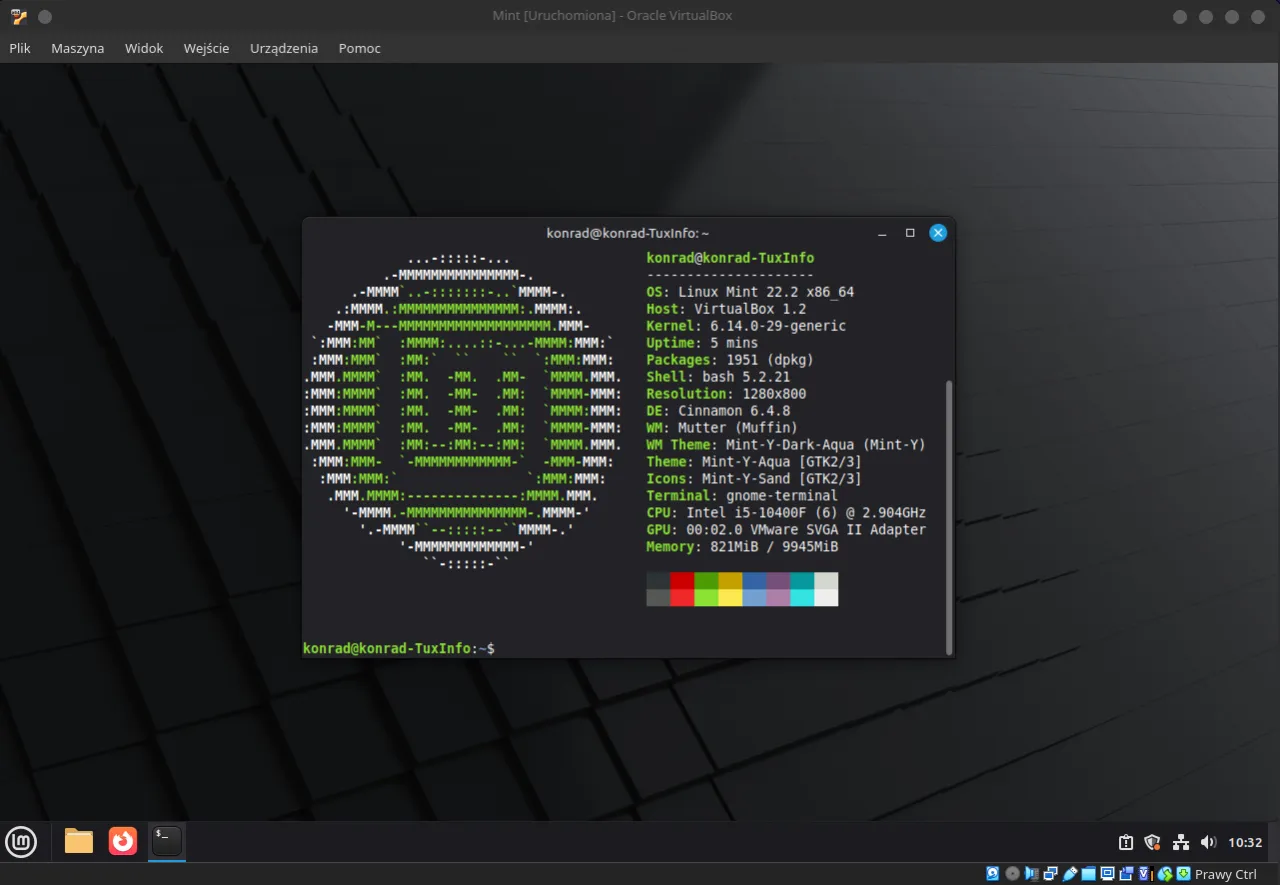
Task: Open the Linux Mint start menu
Action: pos(21,842)
